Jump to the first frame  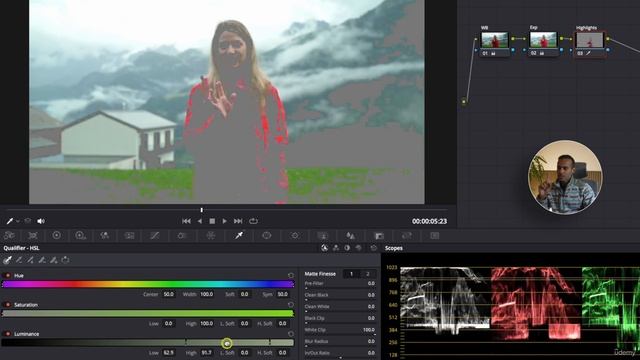pyautogui.click(x=187, y=221)
